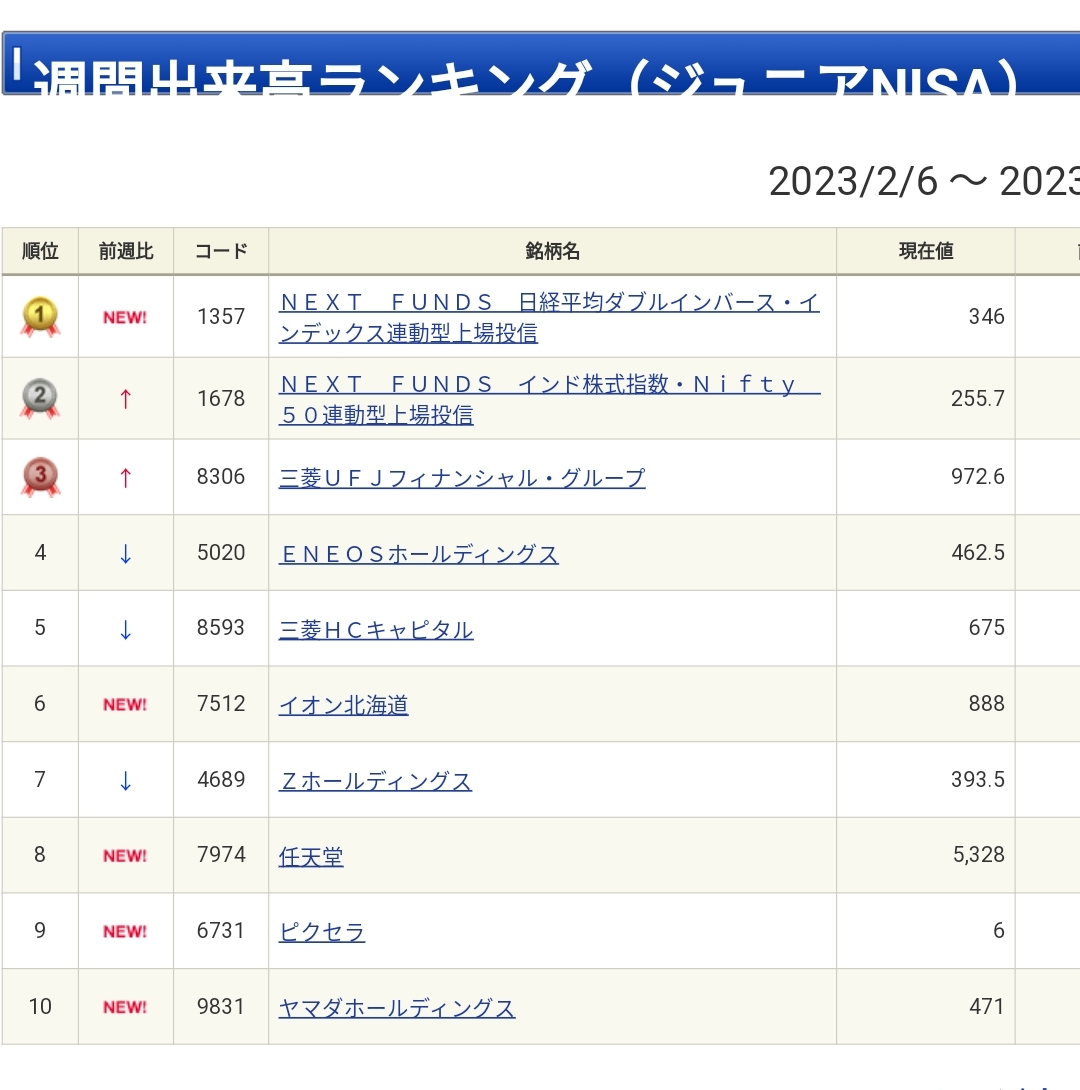Click rank number 4 in the ENEOS row

click(40, 553)
